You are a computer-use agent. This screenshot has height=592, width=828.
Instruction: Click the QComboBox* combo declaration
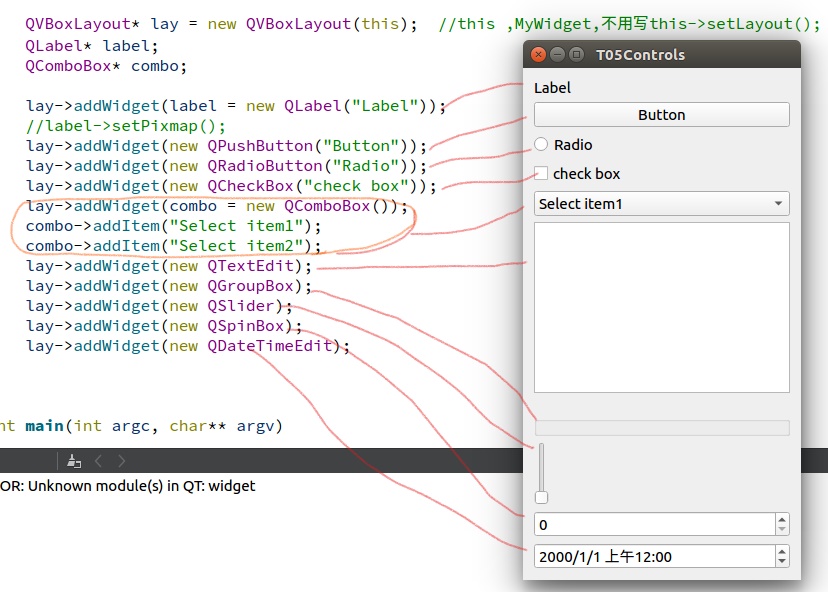[106, 66]
